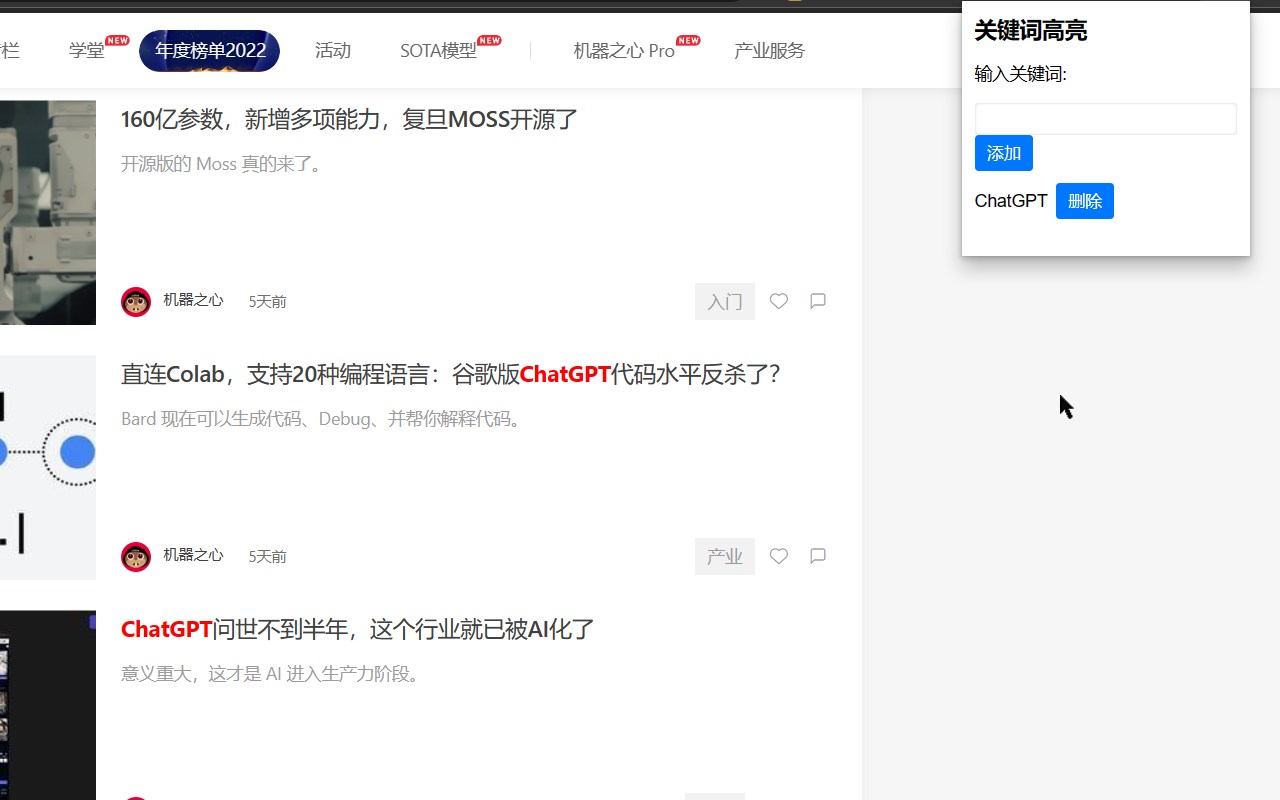Open the 机器之心 Pro nav item

coord(624,51)
